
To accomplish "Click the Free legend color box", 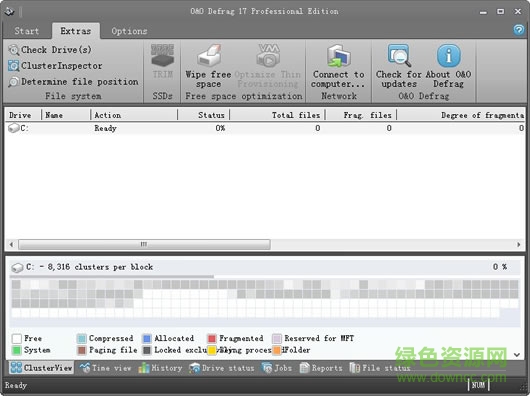I will 17,338.
